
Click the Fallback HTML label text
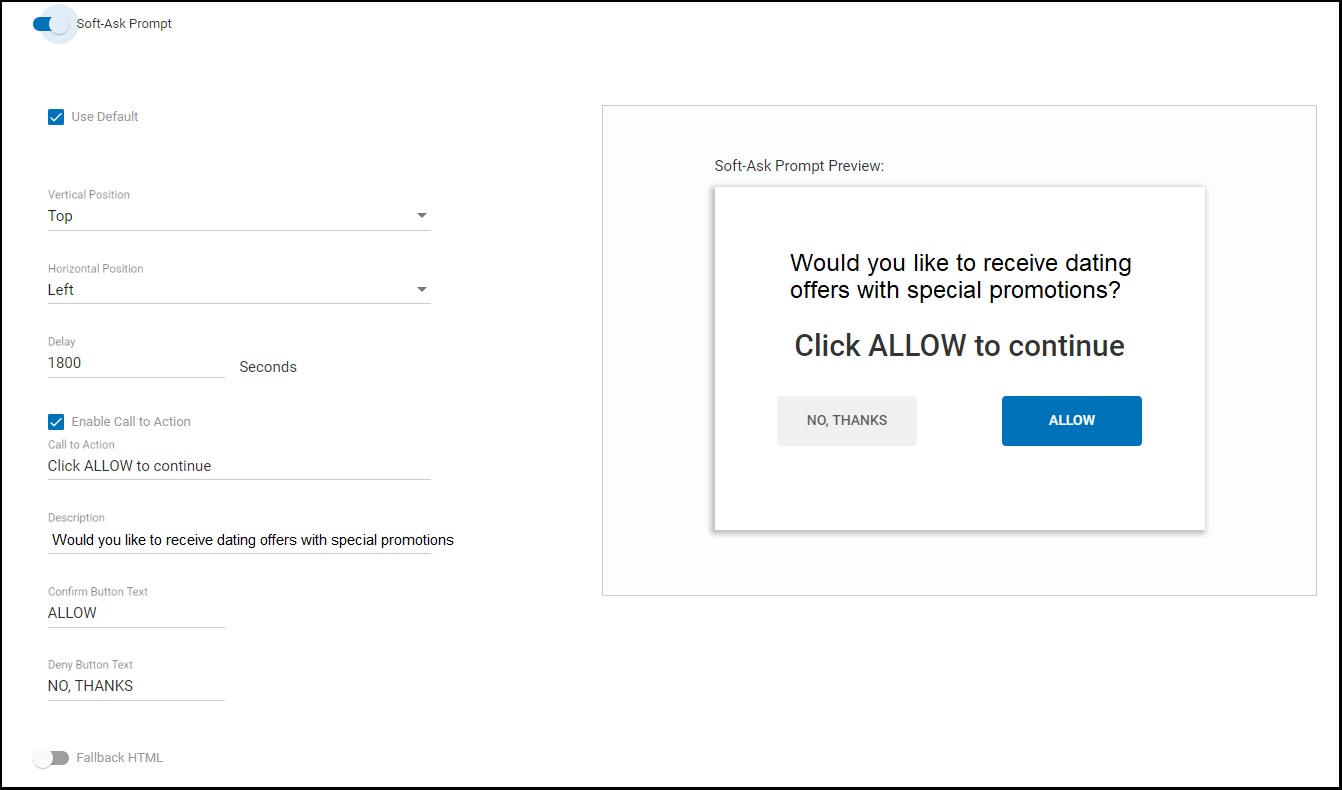click(120, 758)
